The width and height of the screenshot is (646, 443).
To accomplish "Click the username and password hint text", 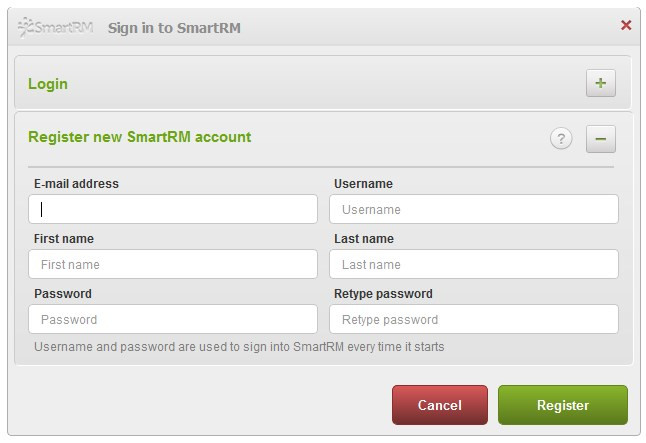I will pos(239,347).
